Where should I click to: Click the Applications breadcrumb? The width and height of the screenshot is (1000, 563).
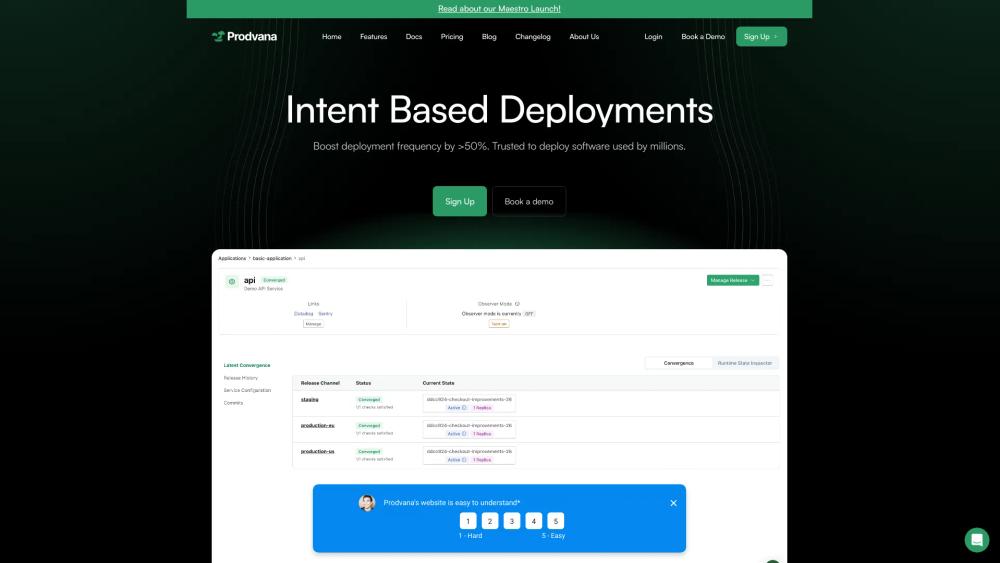[232, 258]
